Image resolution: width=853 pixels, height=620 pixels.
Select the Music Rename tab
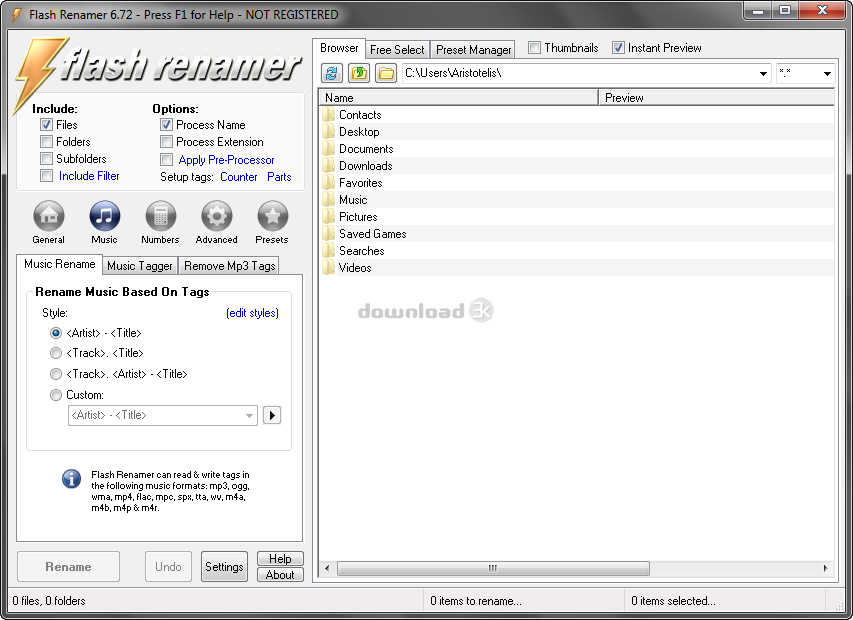[x=59, y=264]
